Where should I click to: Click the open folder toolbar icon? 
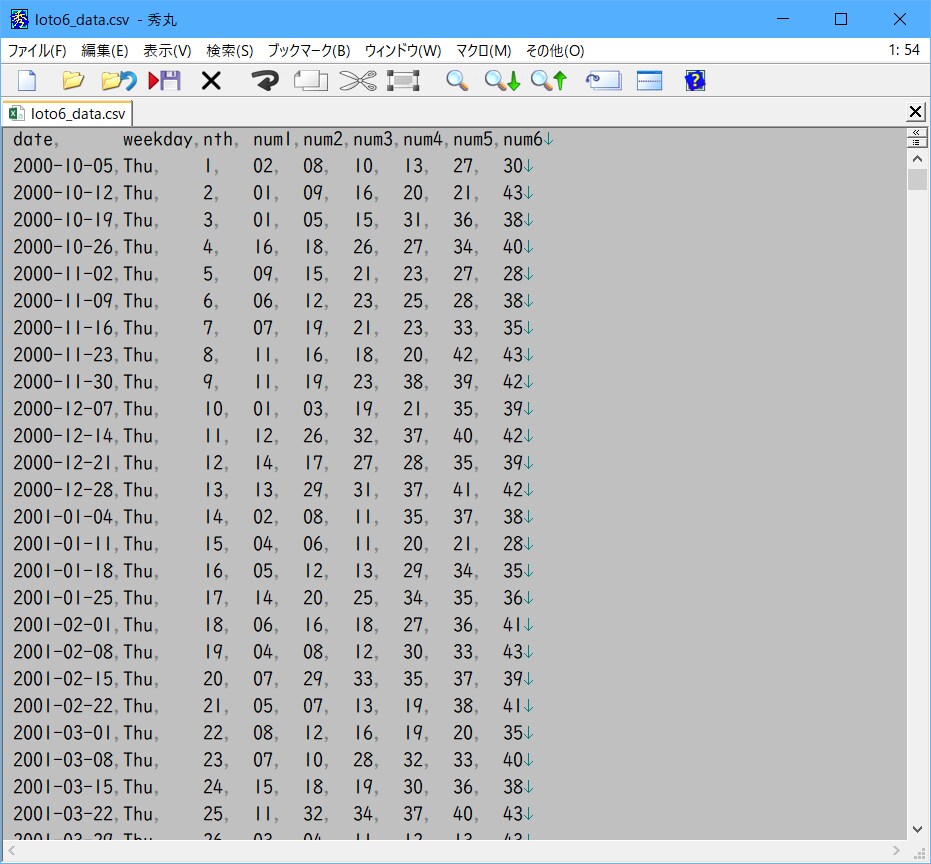(x=73, y=80)
